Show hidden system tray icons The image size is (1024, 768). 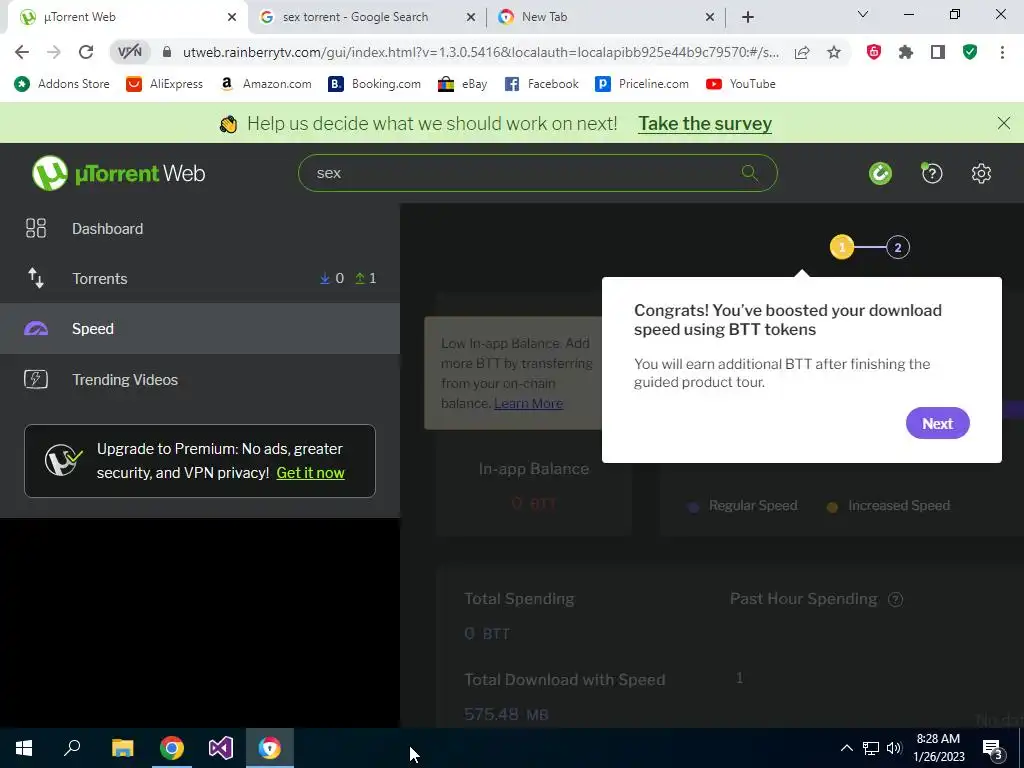point(846,748)
